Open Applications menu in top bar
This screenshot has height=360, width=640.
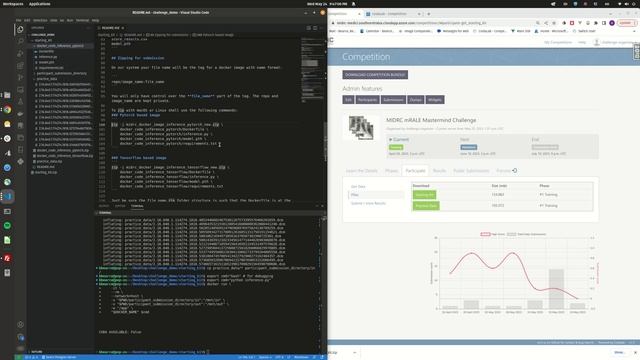[x=40, y=4]
